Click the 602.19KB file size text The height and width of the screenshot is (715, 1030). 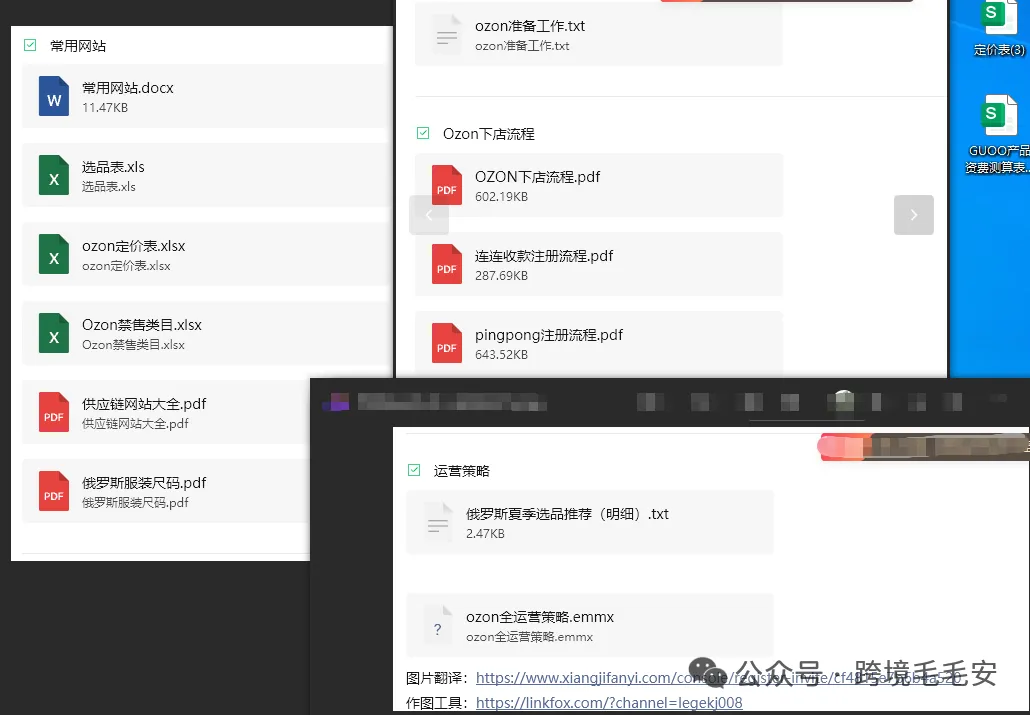tap(501, 196)
